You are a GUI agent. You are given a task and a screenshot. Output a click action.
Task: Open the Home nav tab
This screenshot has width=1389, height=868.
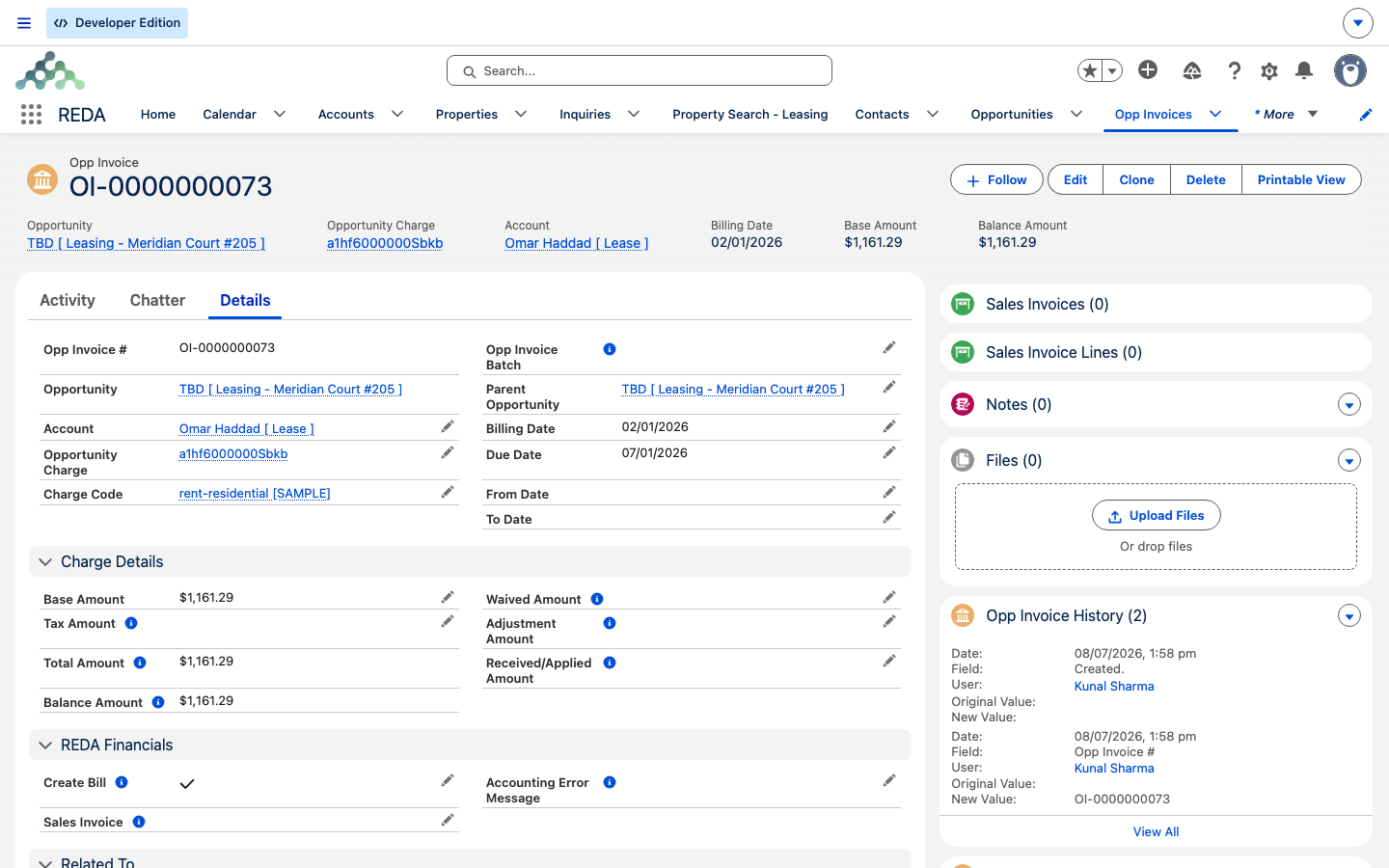pos(158,115)
